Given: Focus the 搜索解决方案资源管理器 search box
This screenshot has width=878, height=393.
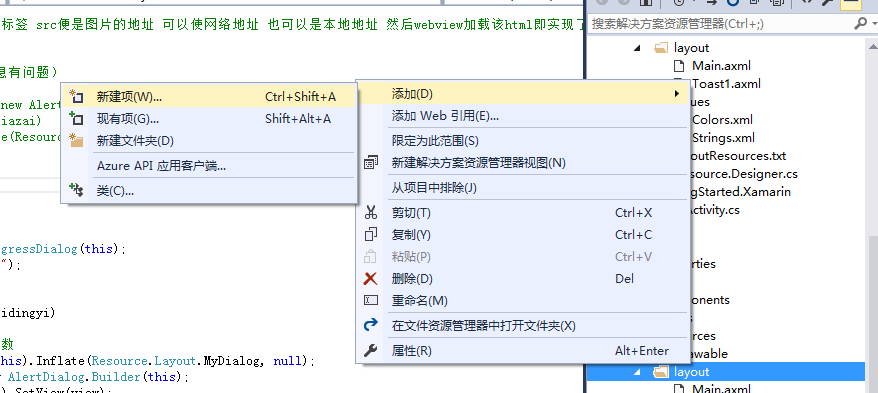Looking at the screenshot, I should pyautogui.click(x=720, y=24).
